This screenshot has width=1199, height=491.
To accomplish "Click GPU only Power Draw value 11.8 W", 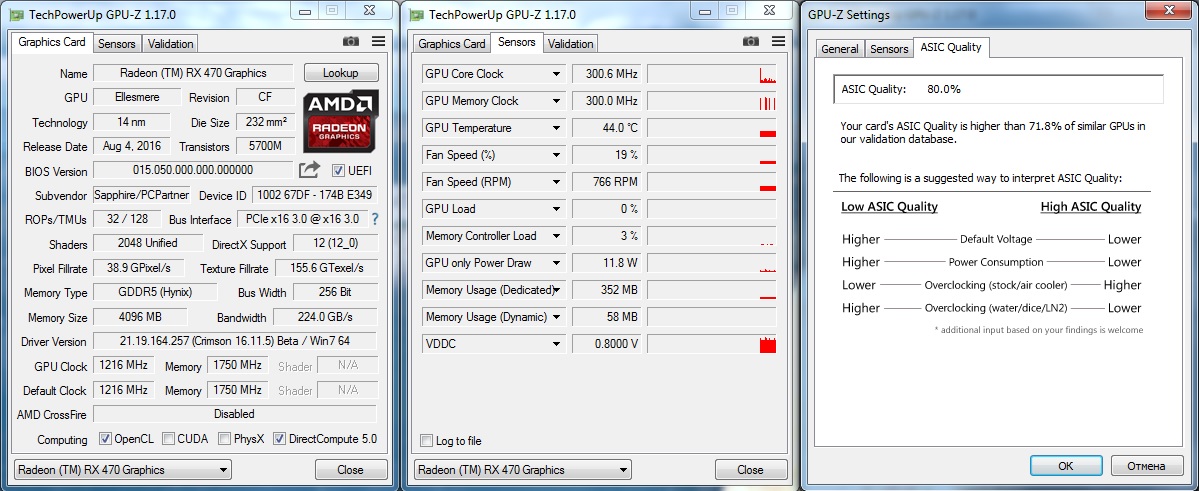I will pyautogui.click(x=606, y=263).
